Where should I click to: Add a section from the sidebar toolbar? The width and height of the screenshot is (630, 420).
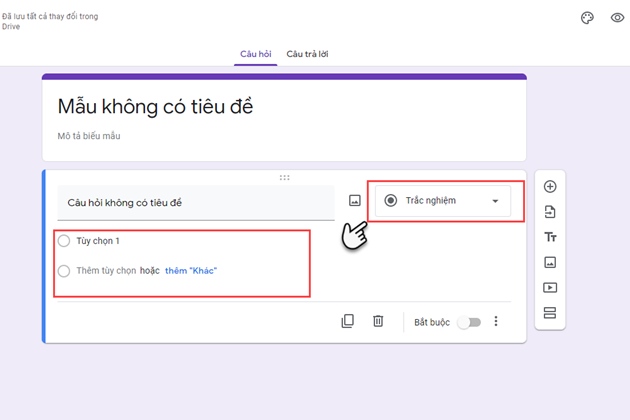click(x=550, y=313)
